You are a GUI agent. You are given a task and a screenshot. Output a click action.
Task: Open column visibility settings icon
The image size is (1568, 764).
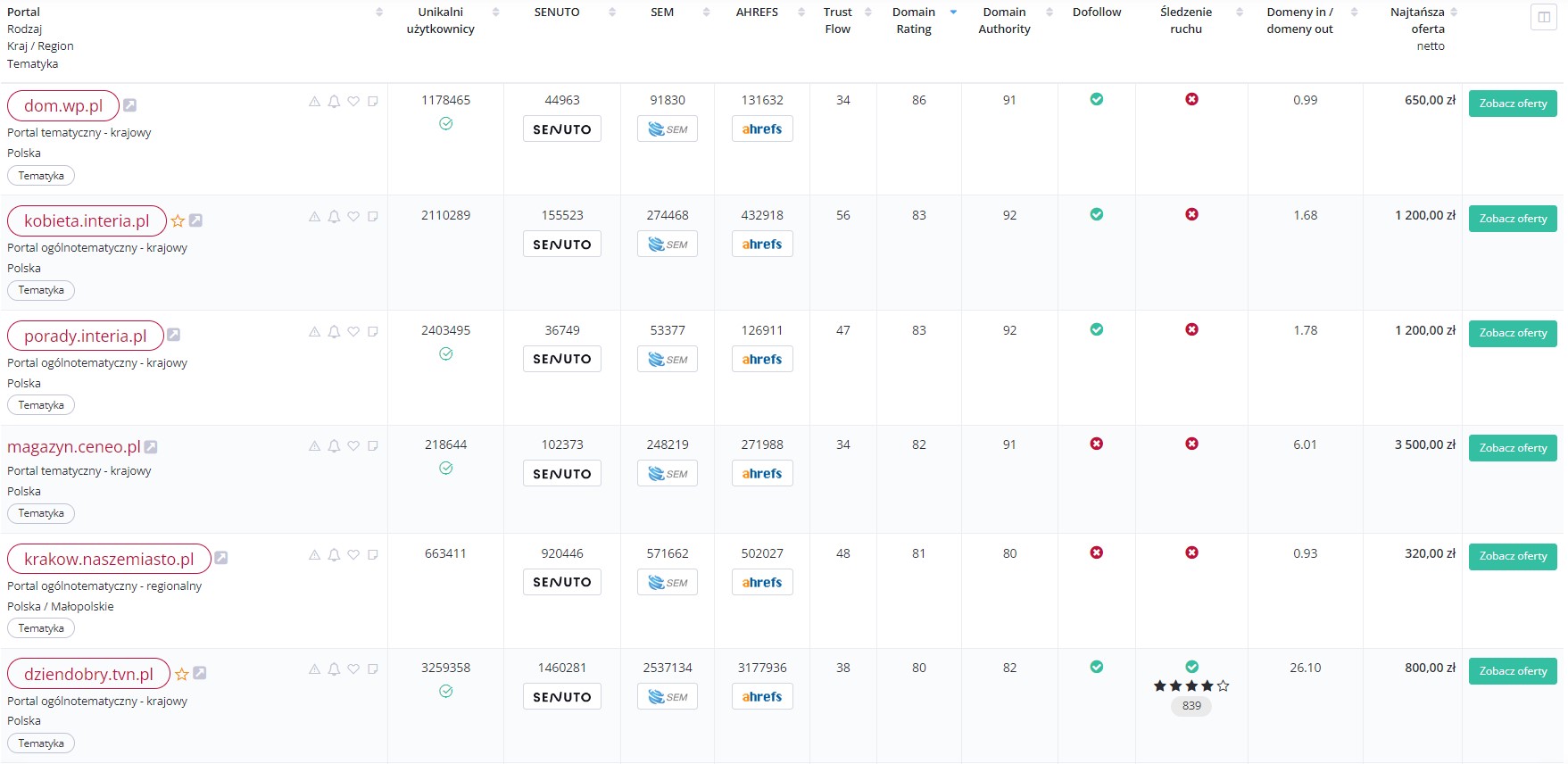[x=1544, y=17]
